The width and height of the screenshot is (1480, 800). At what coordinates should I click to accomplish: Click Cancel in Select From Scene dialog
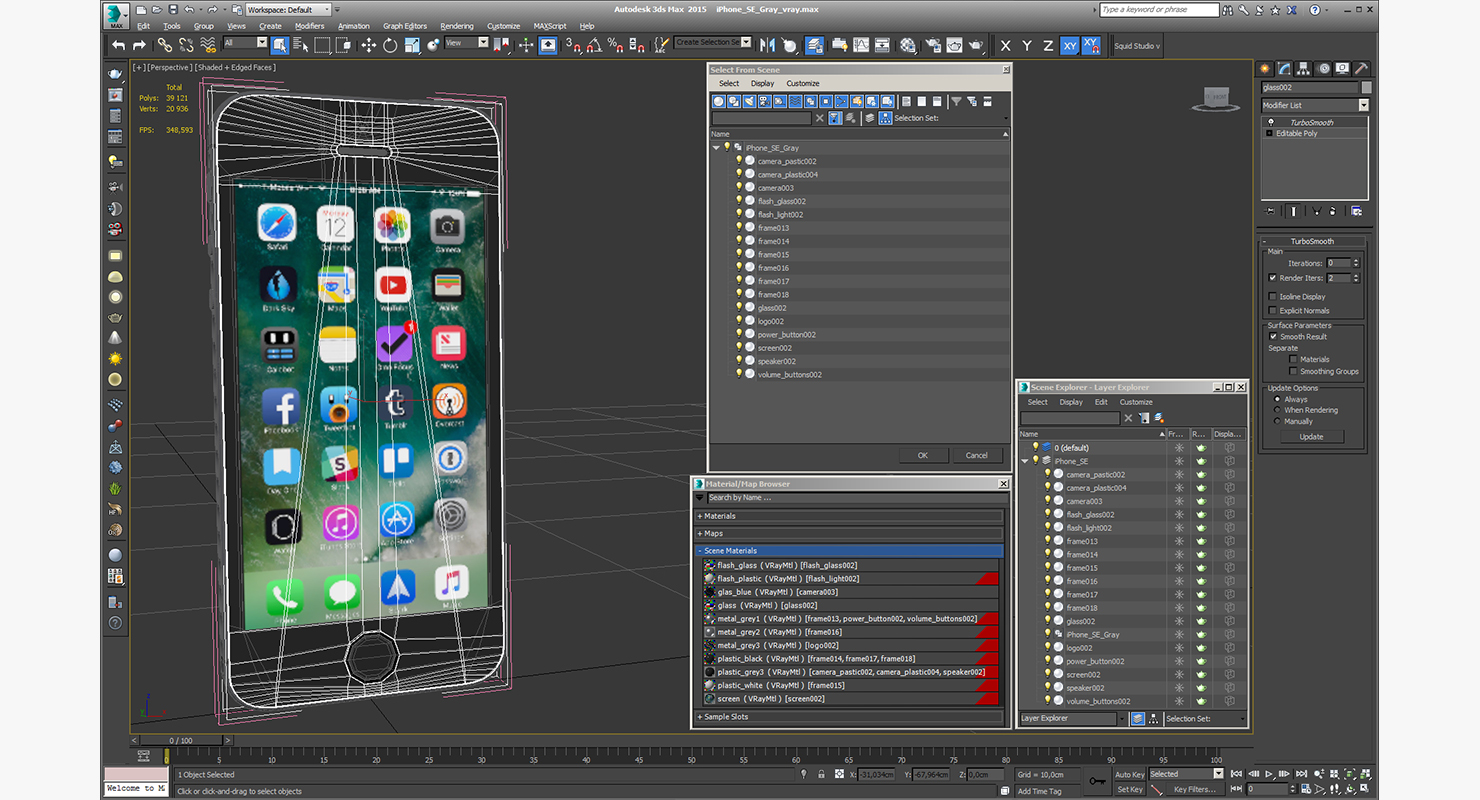point(977,455)
